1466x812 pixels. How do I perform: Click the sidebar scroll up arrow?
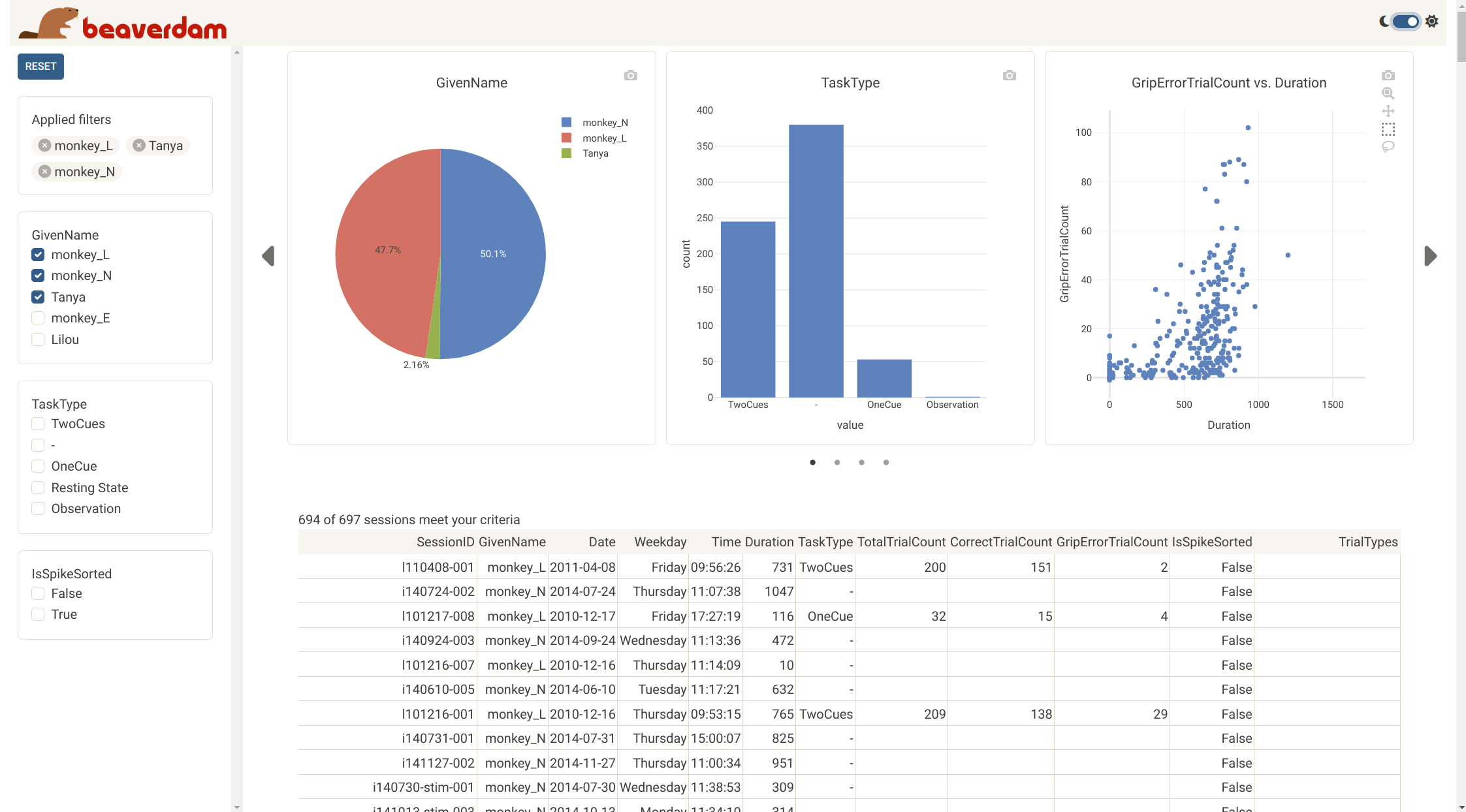click(x=237, y=52)
